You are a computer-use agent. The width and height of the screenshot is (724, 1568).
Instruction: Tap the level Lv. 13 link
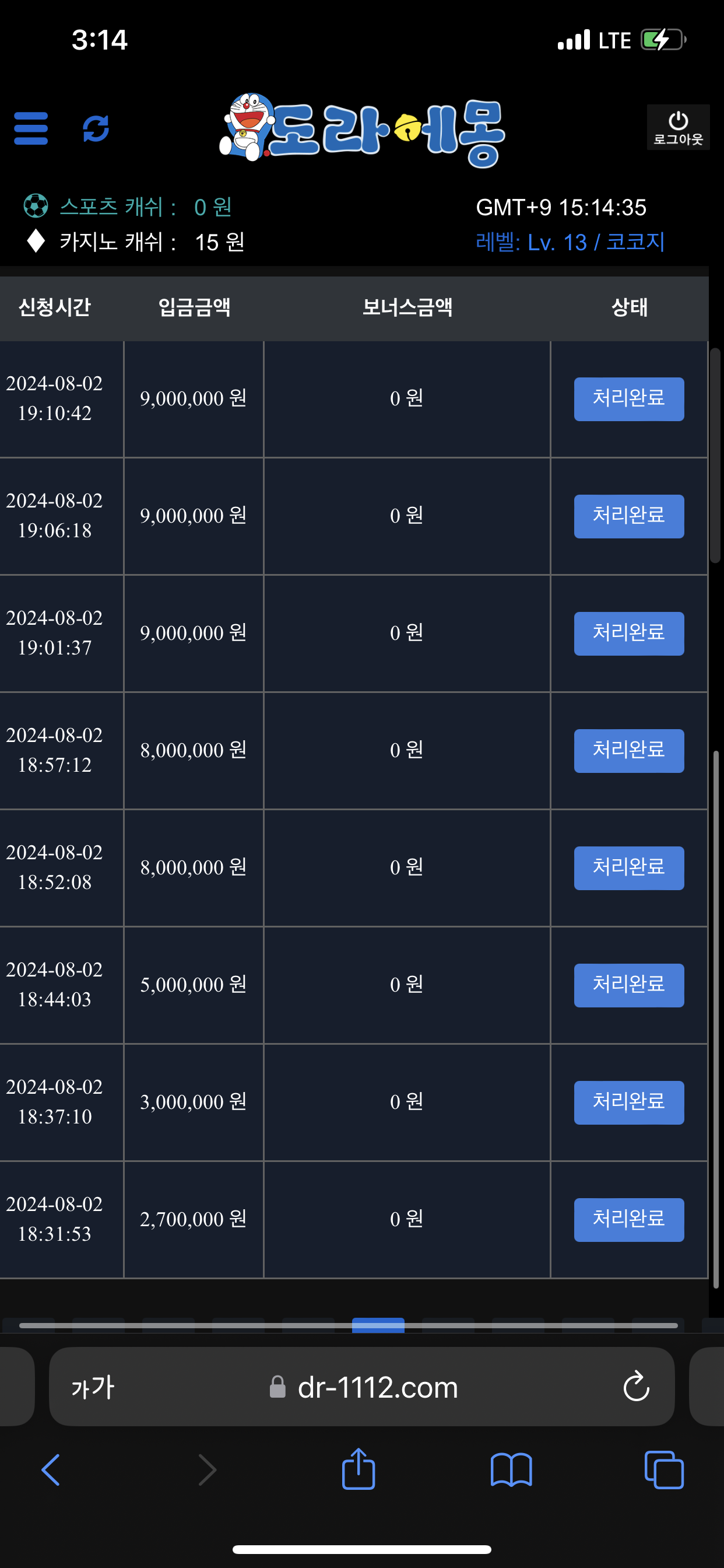pos(570,242)
